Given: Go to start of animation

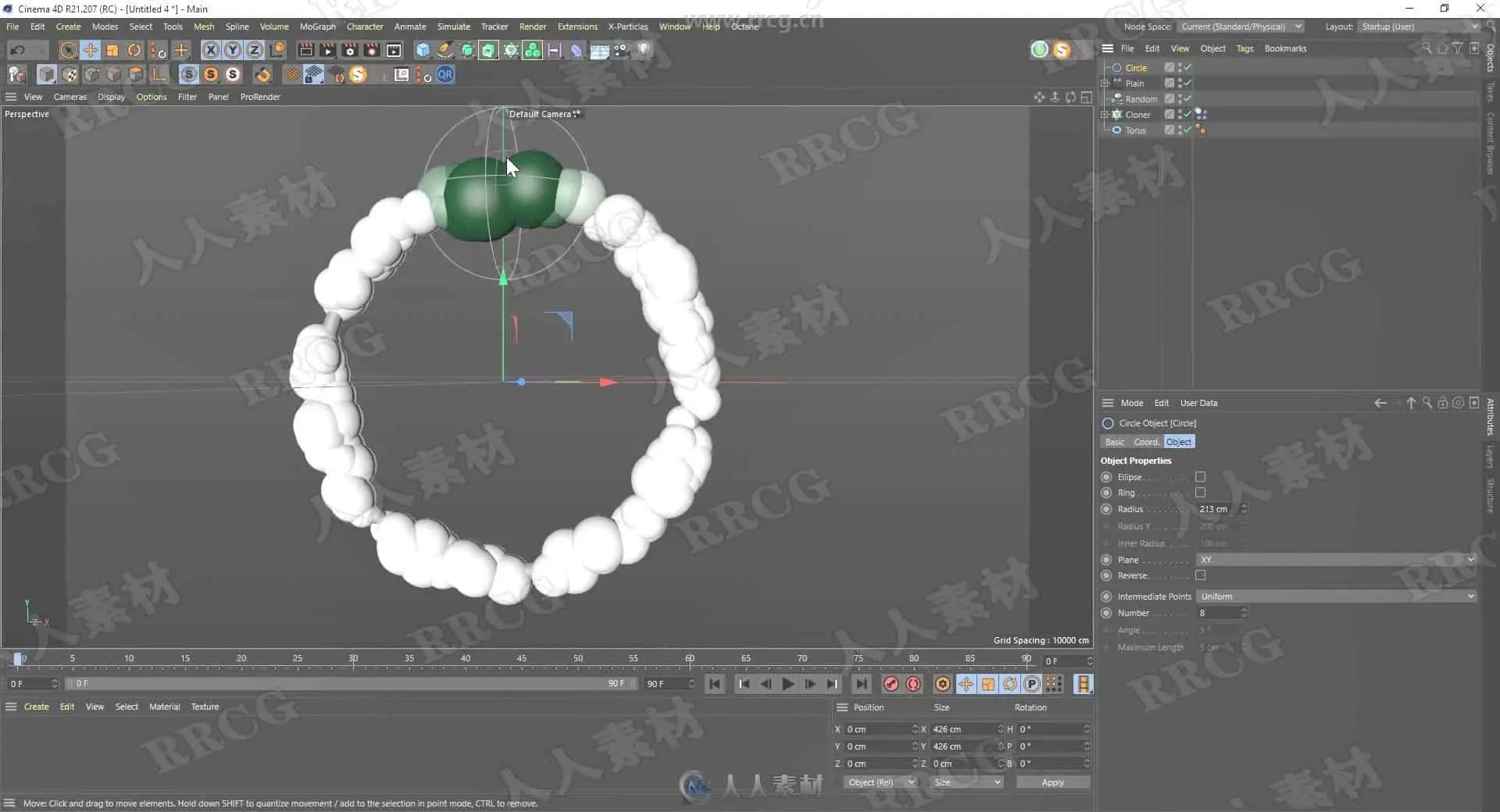Looking at the screenshot, I should coord(714,685).
